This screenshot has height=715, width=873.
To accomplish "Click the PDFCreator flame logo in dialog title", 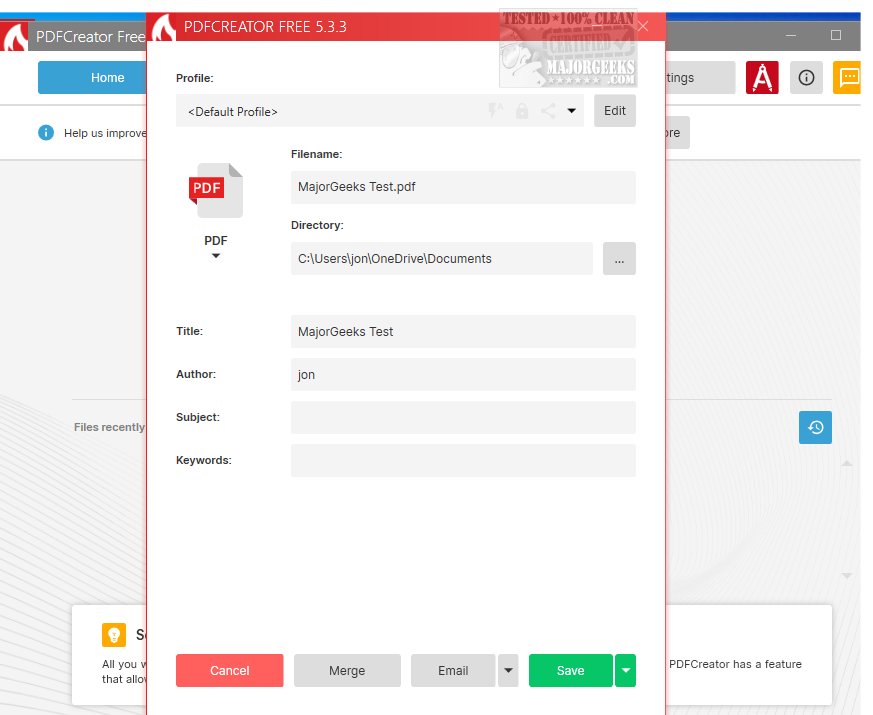I will click(x=164, y=27).
